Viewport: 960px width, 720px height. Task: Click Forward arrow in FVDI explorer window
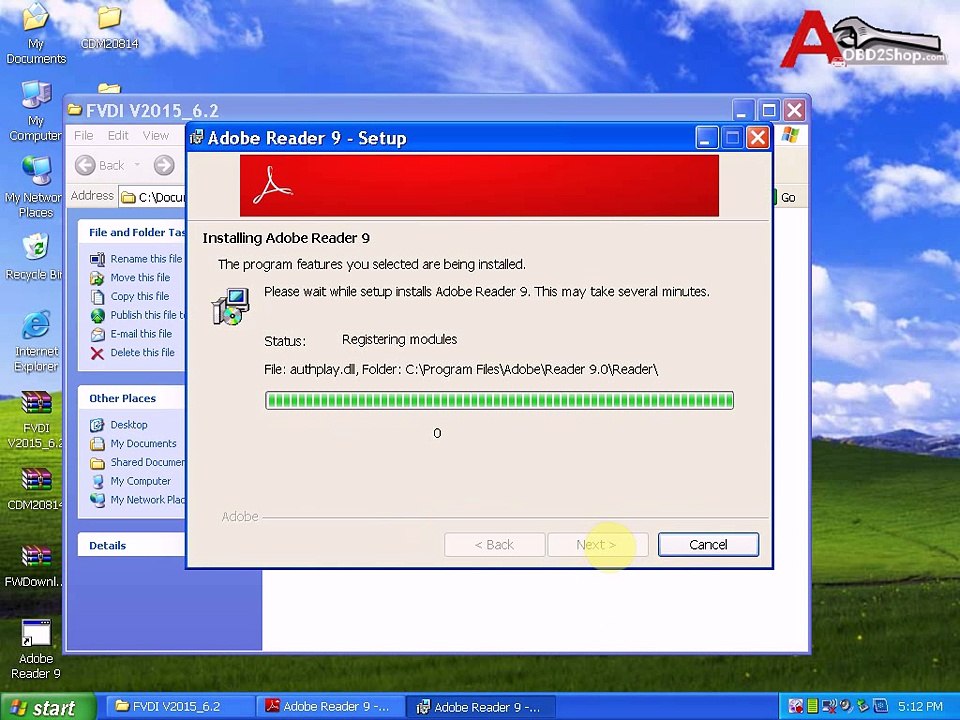tap(163, 165)
